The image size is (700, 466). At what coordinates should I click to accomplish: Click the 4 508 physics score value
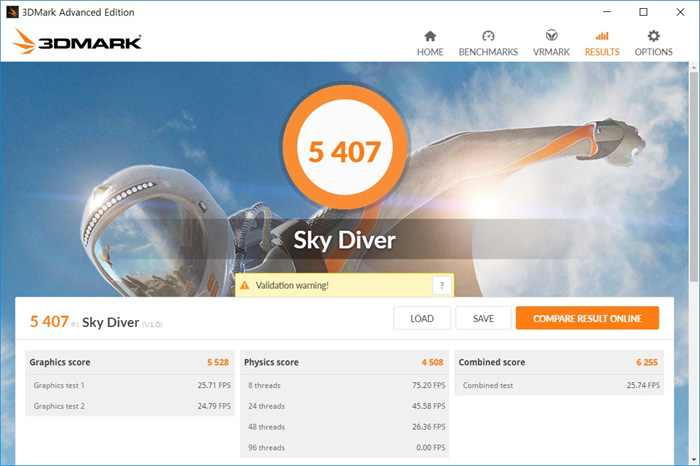pos(432,362)
